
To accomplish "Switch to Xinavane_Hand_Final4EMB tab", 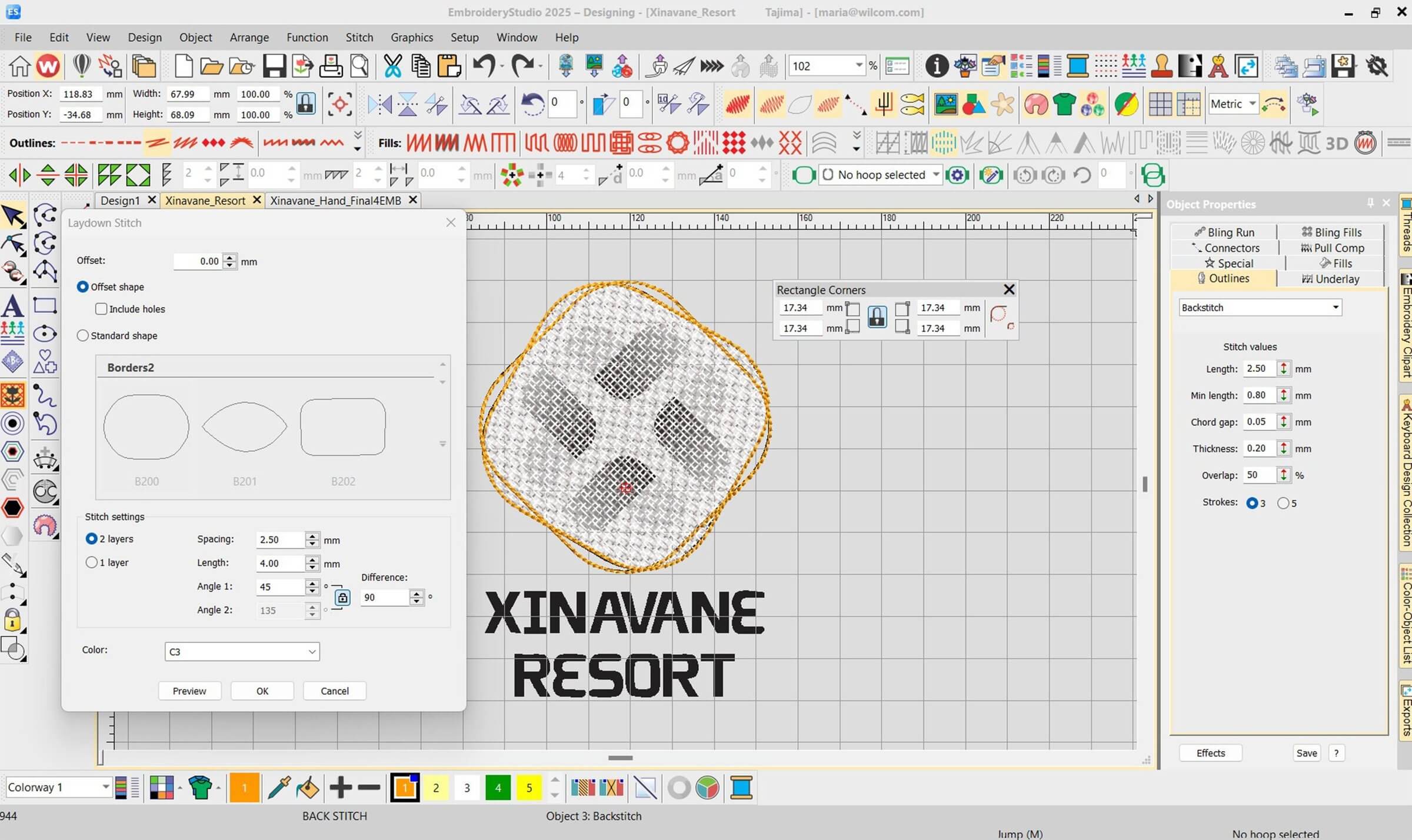I will [335, 201].
